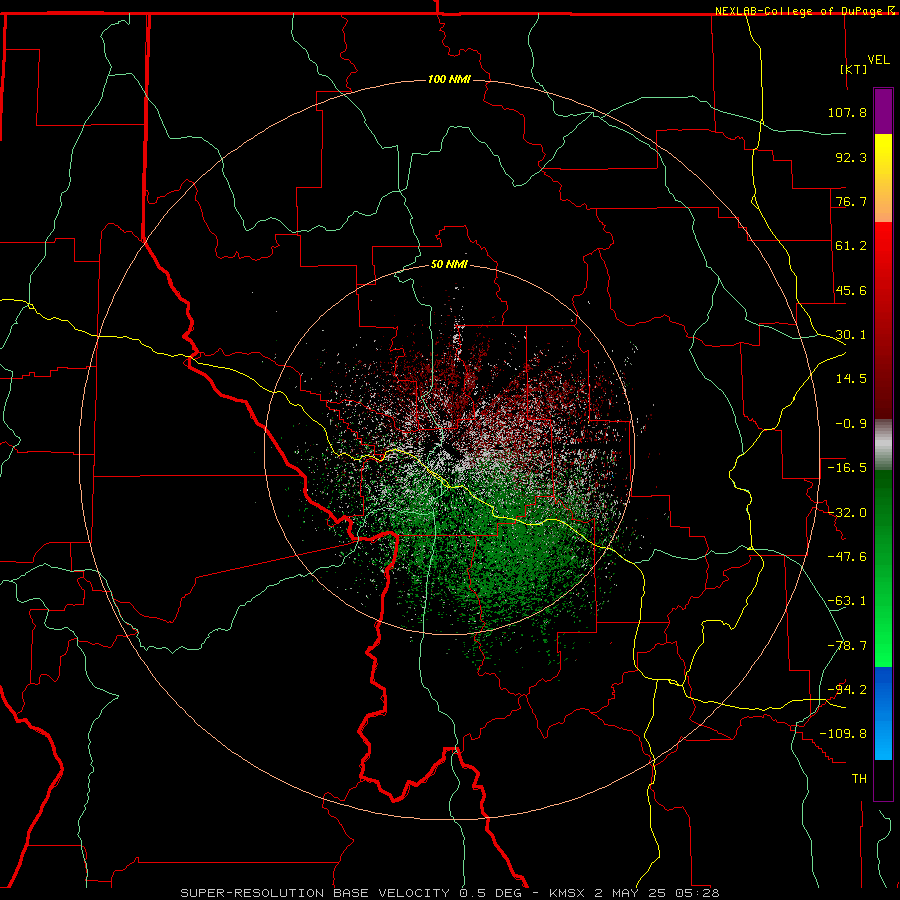Click the [KT] units label
Image resolution: width=900 pixels, height=900 pixels.
pos(853,69)
